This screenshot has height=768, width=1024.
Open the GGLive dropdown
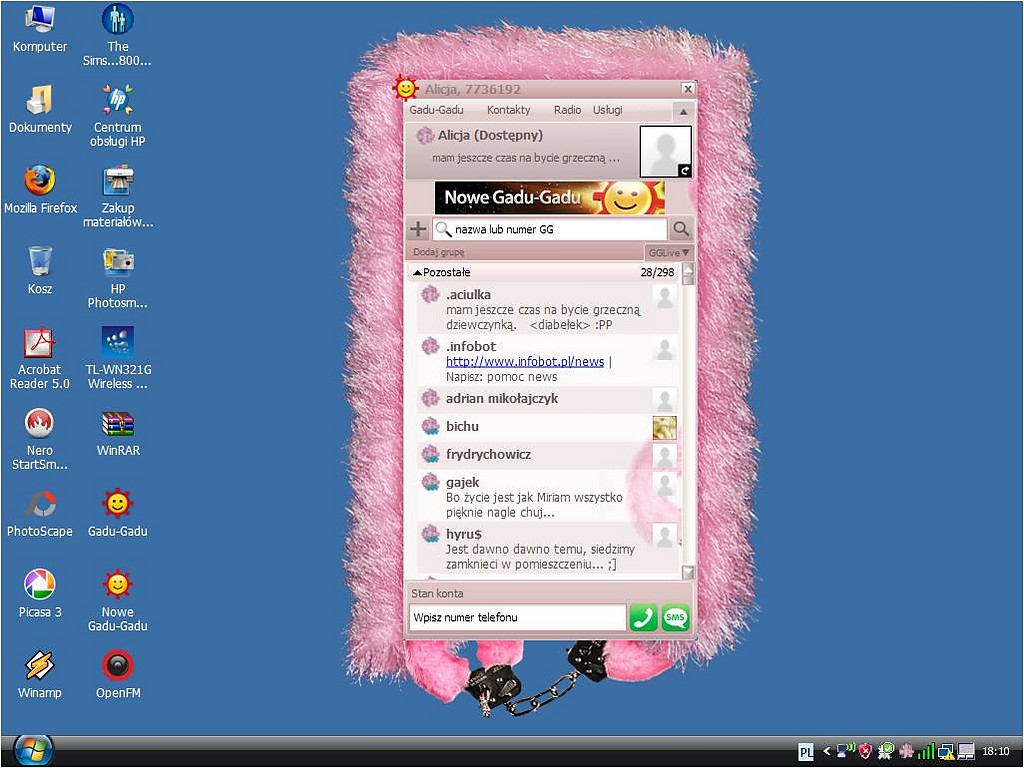[x=669, y=252]
